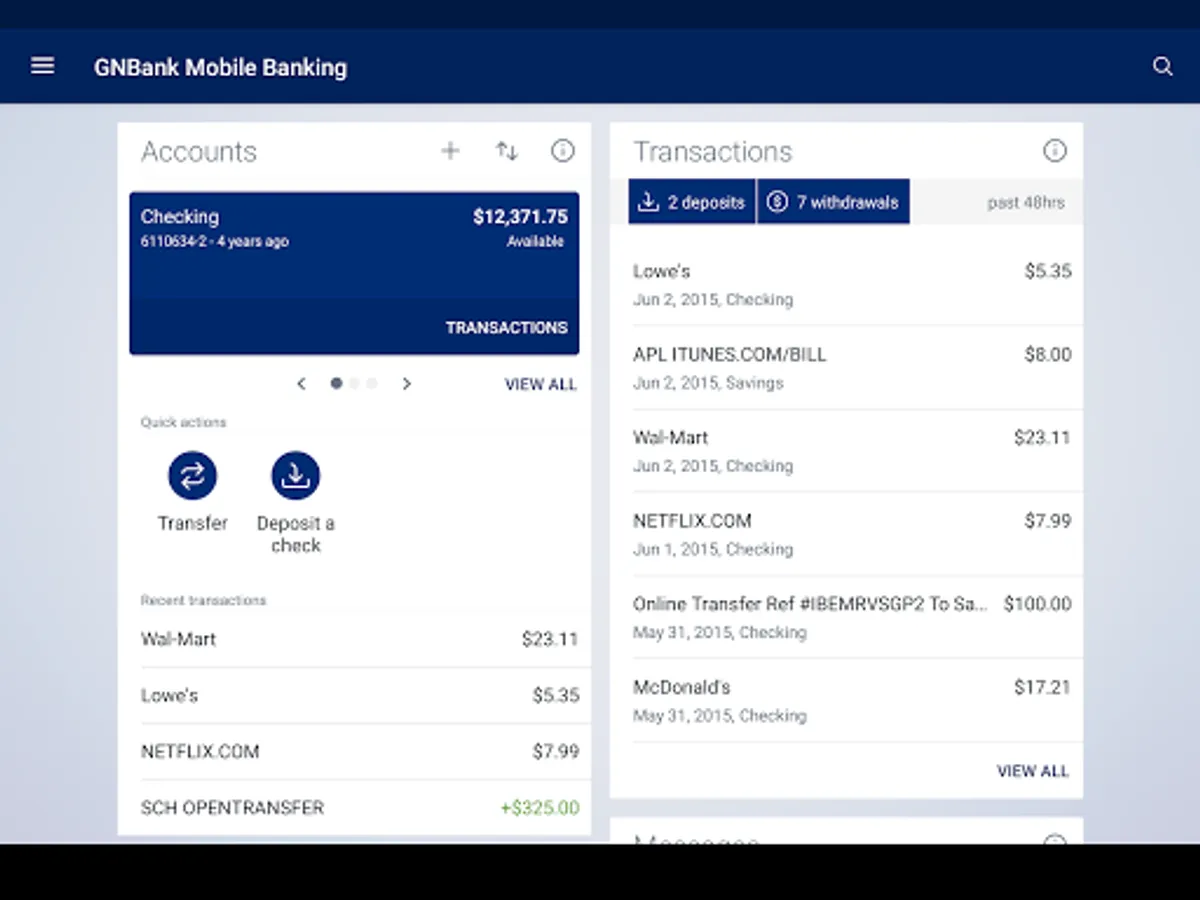Click the Transfer quick action icon

[192, 476]
